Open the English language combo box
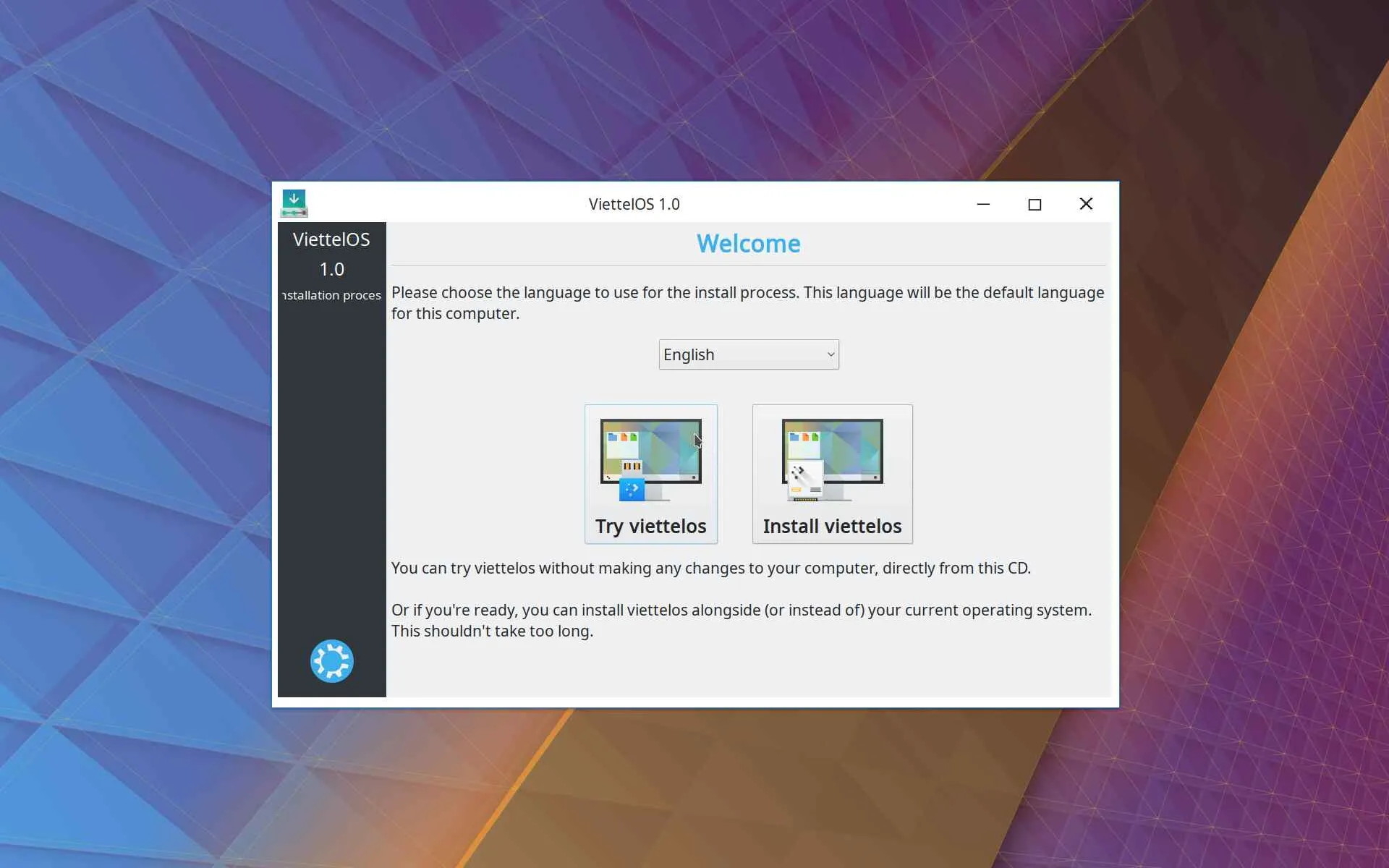This screenshot has height=868, width=1389. (x=738, y=354)
